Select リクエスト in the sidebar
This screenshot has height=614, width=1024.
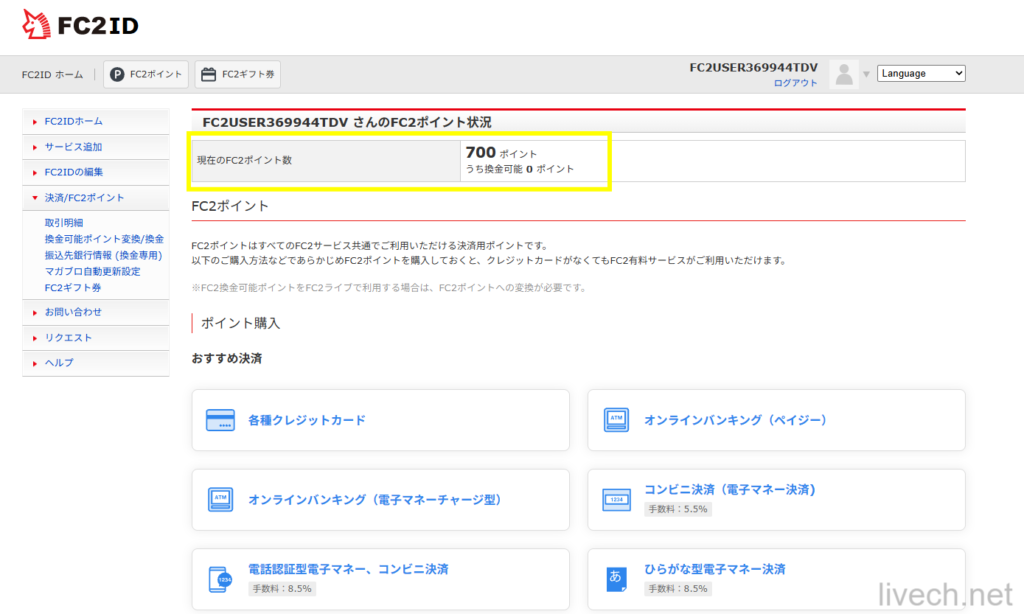pos(68,338)
